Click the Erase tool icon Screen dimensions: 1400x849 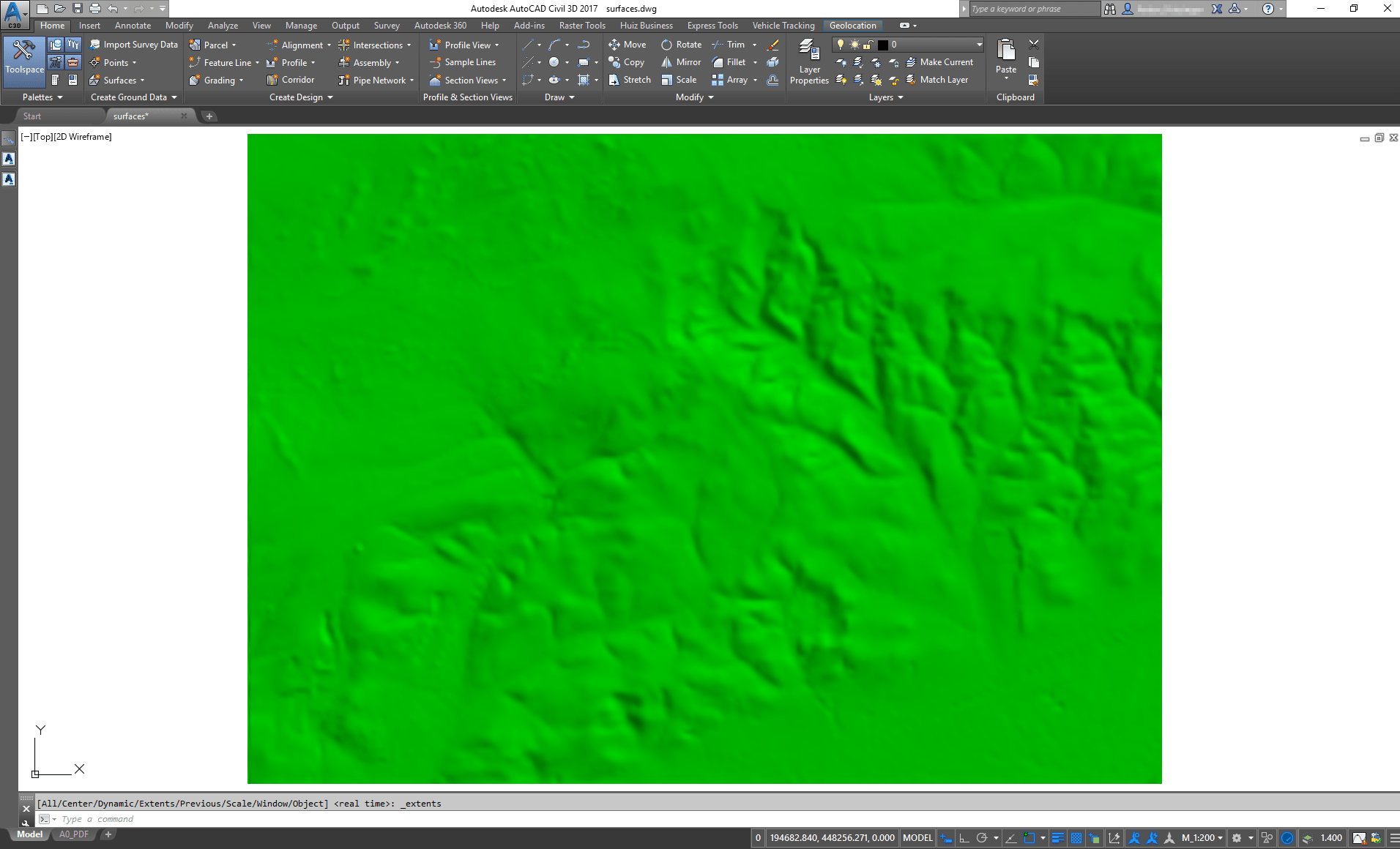pos(772,45)
